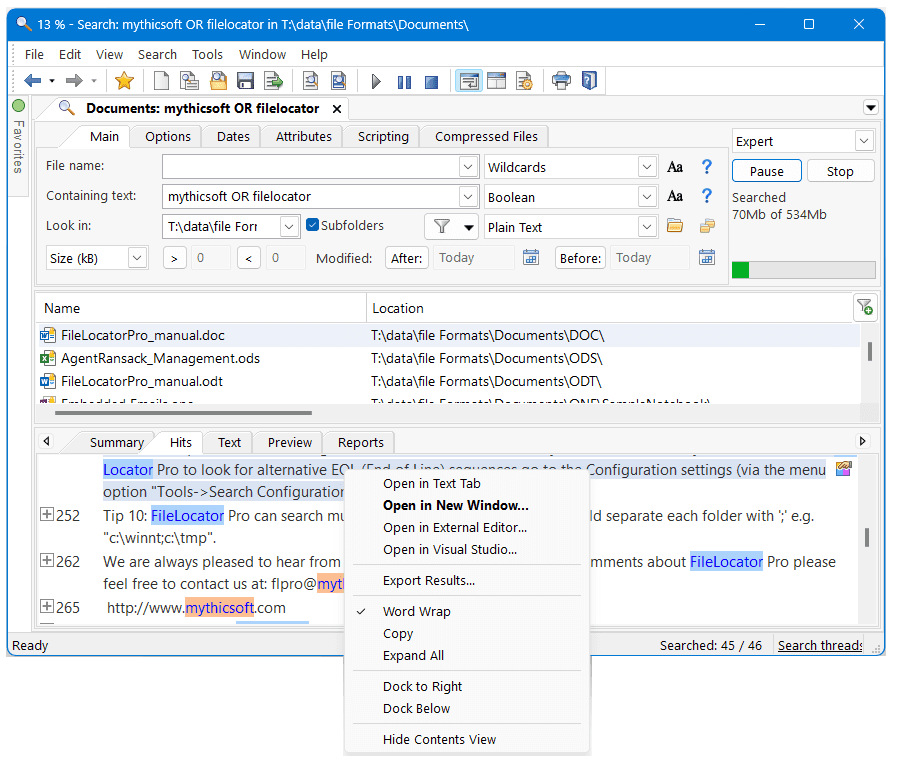Toggle case sensitivity Aa for Containing text
The width and height of the screenshot is (901, 767).
click(675, 196)
